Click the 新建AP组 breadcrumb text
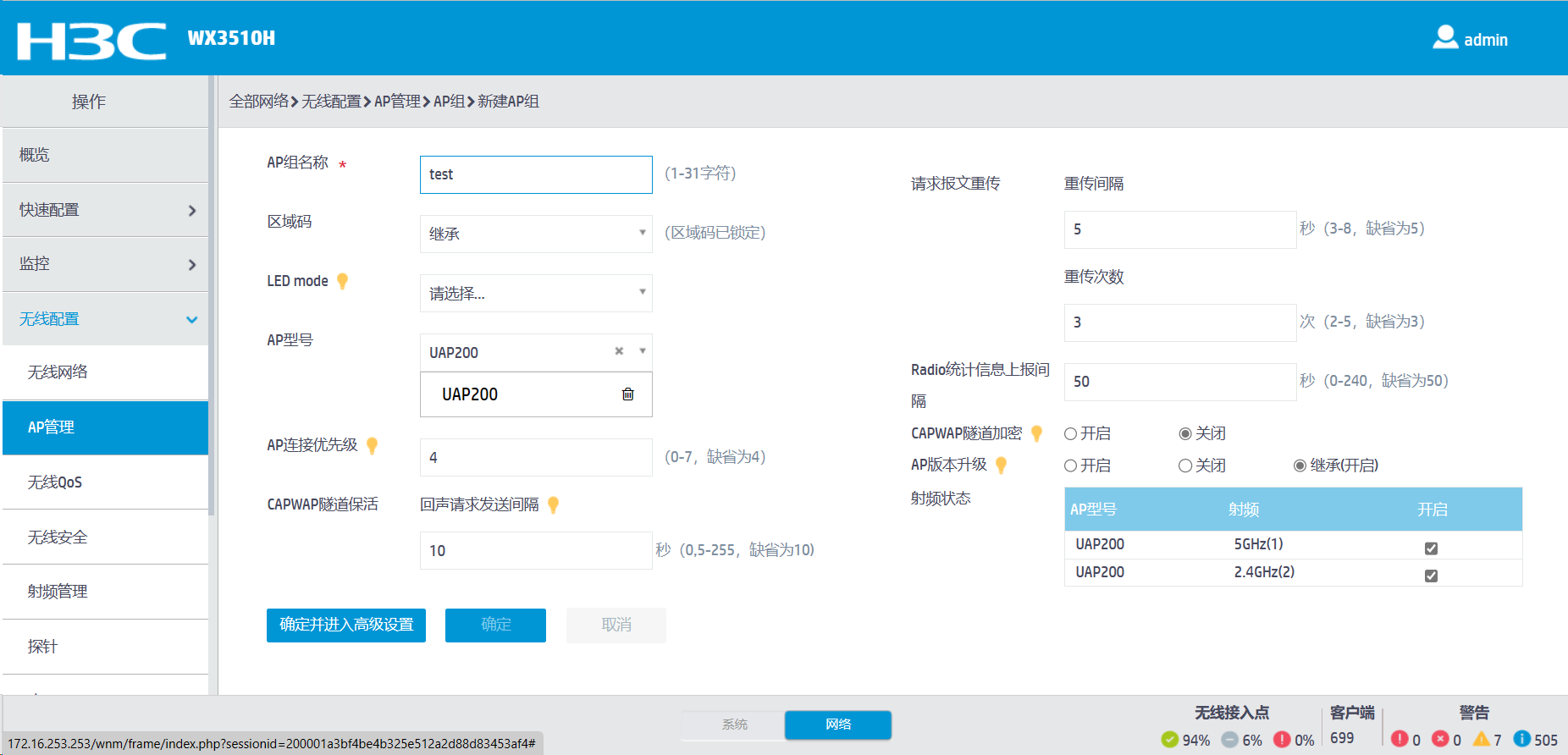 click(x=508, y=102)
